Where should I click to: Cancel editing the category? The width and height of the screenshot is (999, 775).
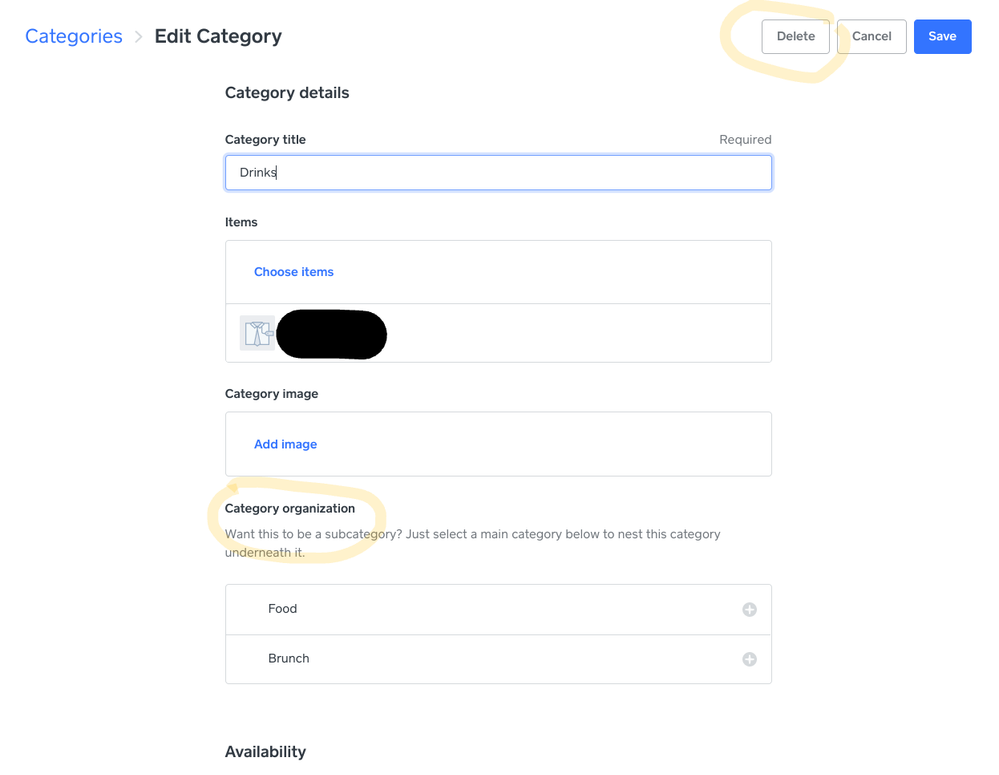pos(871,36)
